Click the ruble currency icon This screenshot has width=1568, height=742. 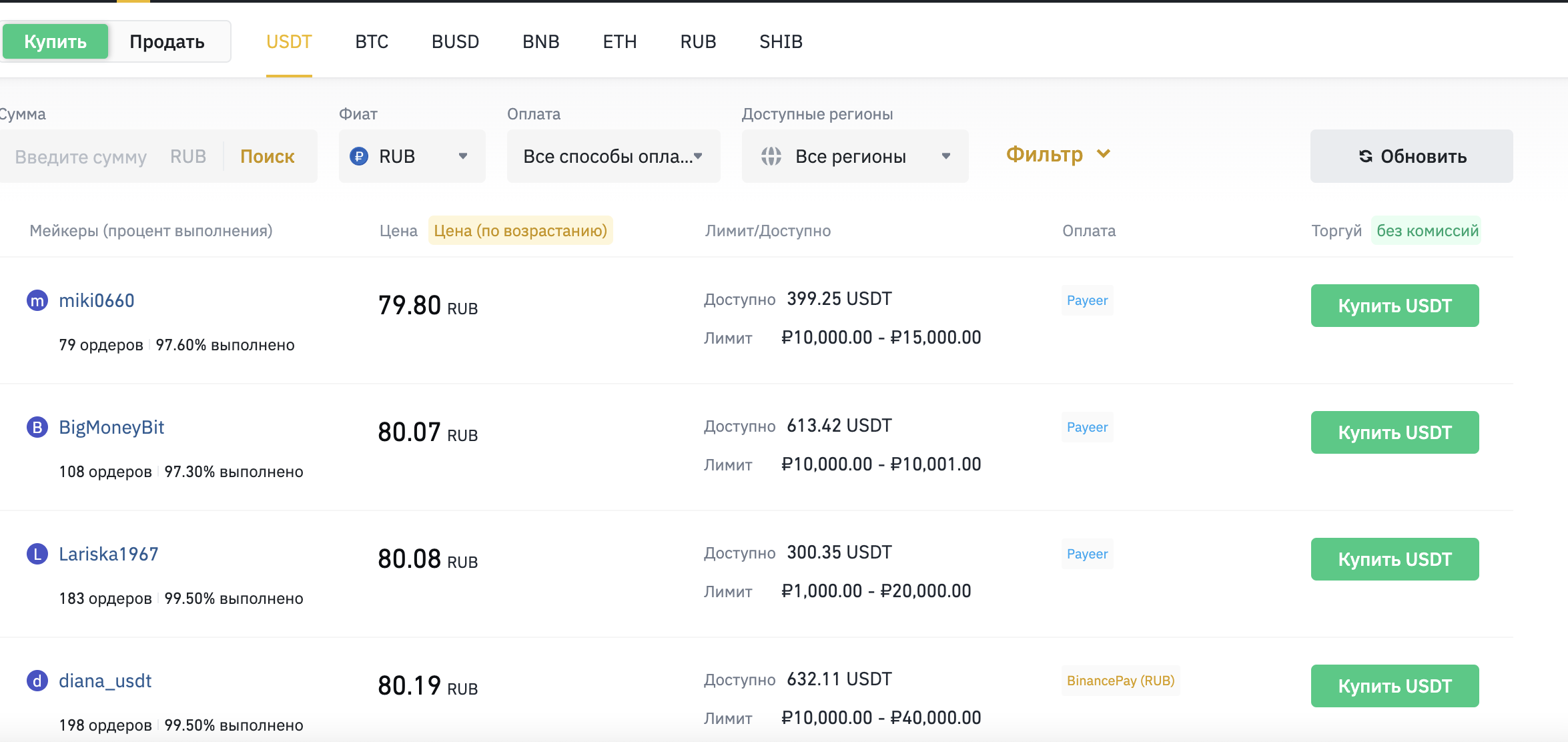(359, 156)
